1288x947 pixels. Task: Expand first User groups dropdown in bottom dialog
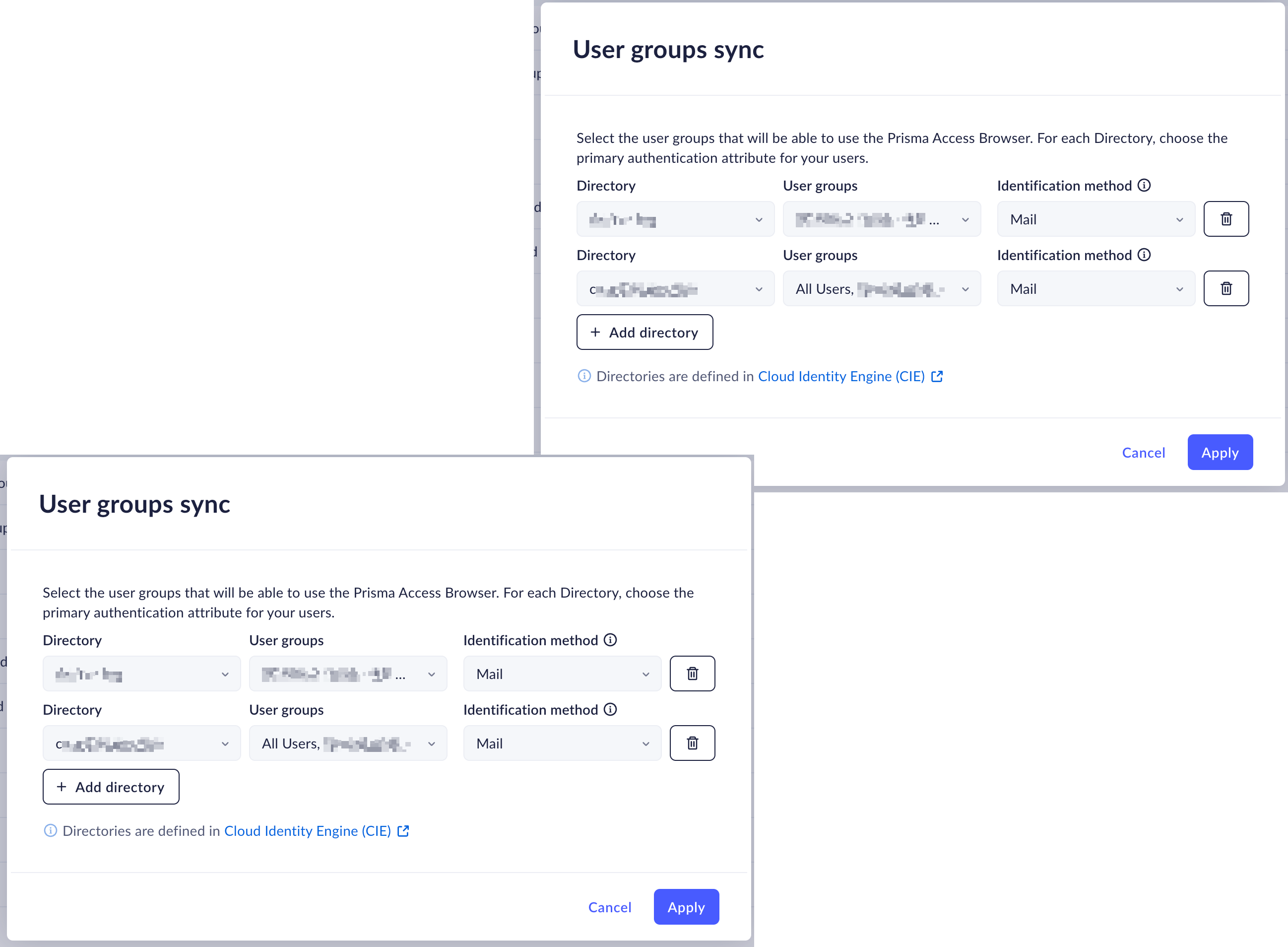[x=348, y=674]
